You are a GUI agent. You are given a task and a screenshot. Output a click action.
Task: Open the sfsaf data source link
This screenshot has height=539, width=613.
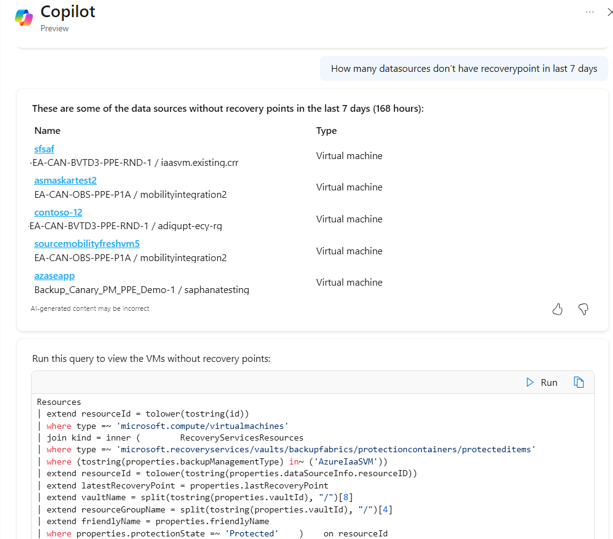tap(44, 149)
